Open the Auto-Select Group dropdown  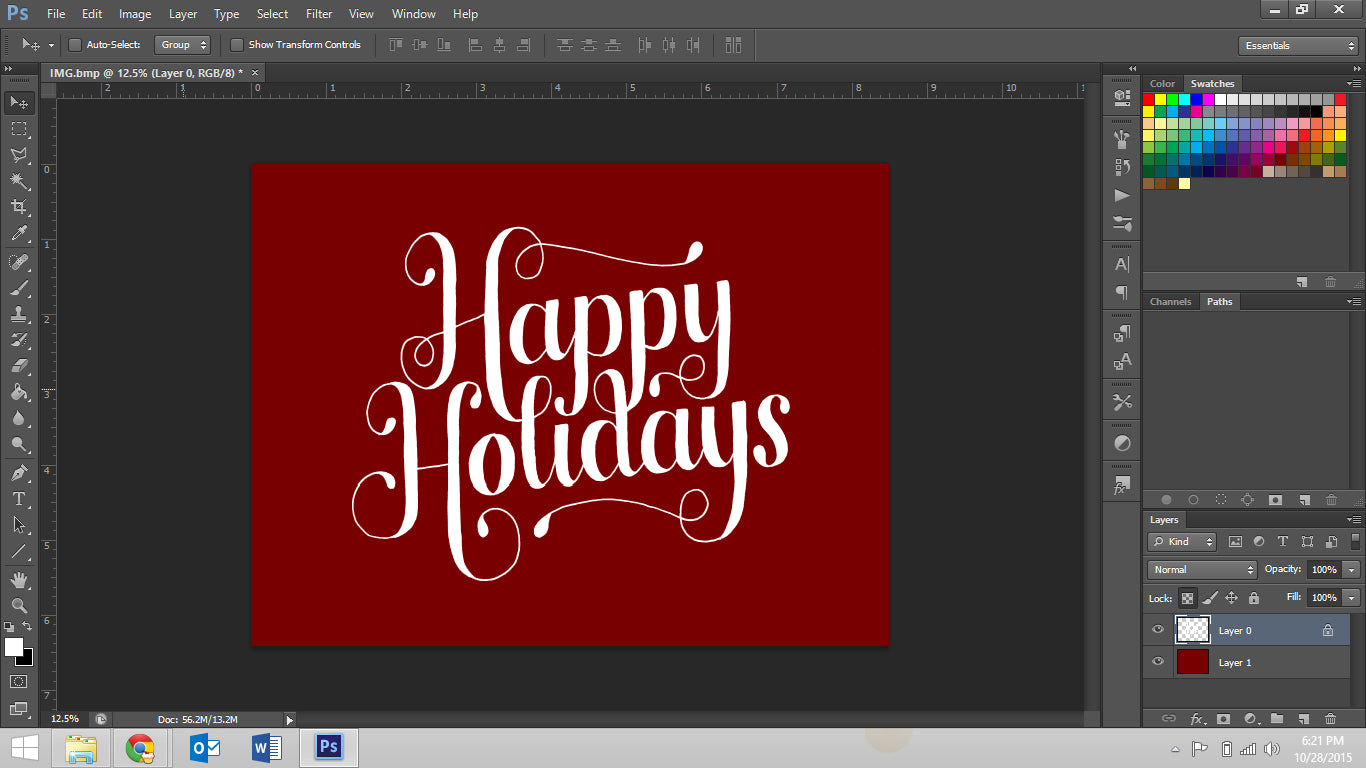(x=183, y=45)
